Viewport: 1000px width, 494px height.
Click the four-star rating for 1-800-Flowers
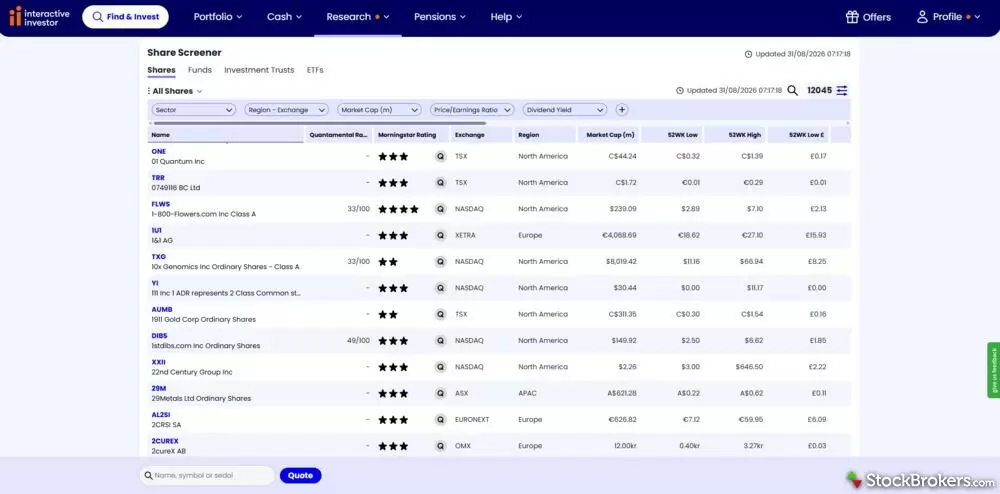(399, 209)
